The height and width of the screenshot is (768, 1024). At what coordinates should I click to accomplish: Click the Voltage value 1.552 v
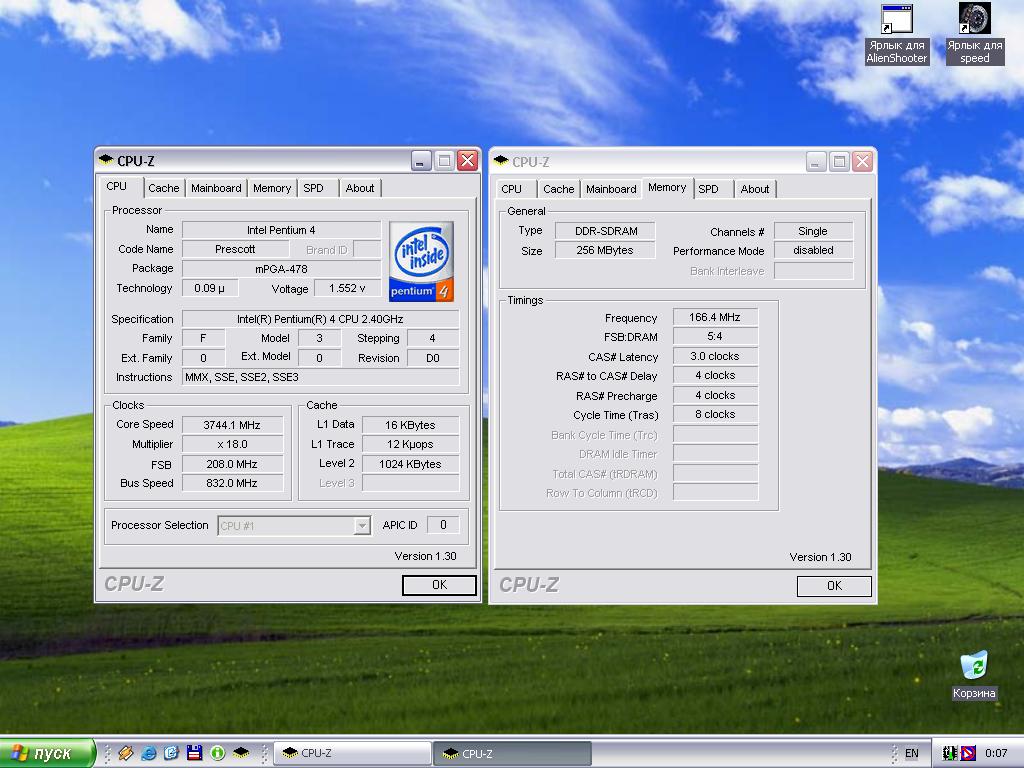tap(347, 288)
